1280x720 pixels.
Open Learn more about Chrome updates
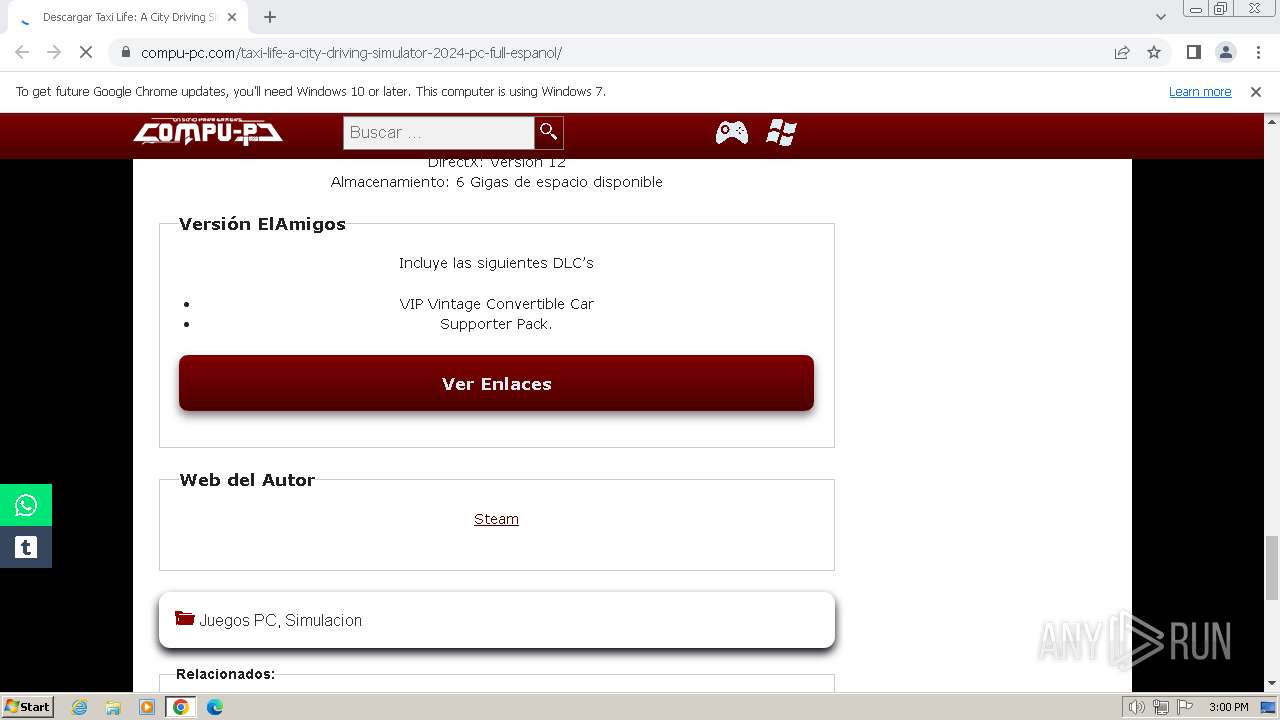[x=1200, y=91]
